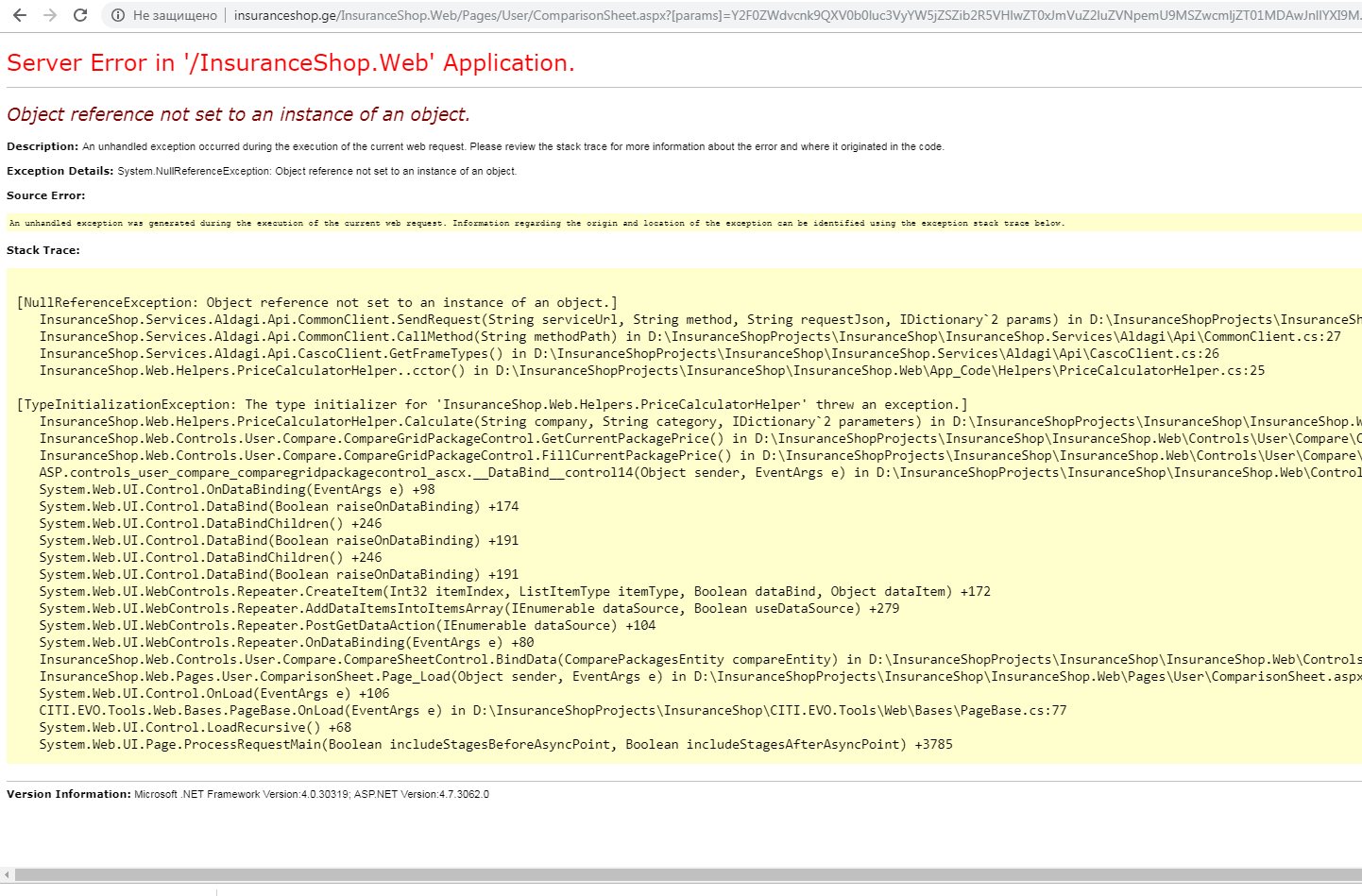1362x896 pixels.
Task: Click the 'Stack Trace:' label
Action: [43, 250]
